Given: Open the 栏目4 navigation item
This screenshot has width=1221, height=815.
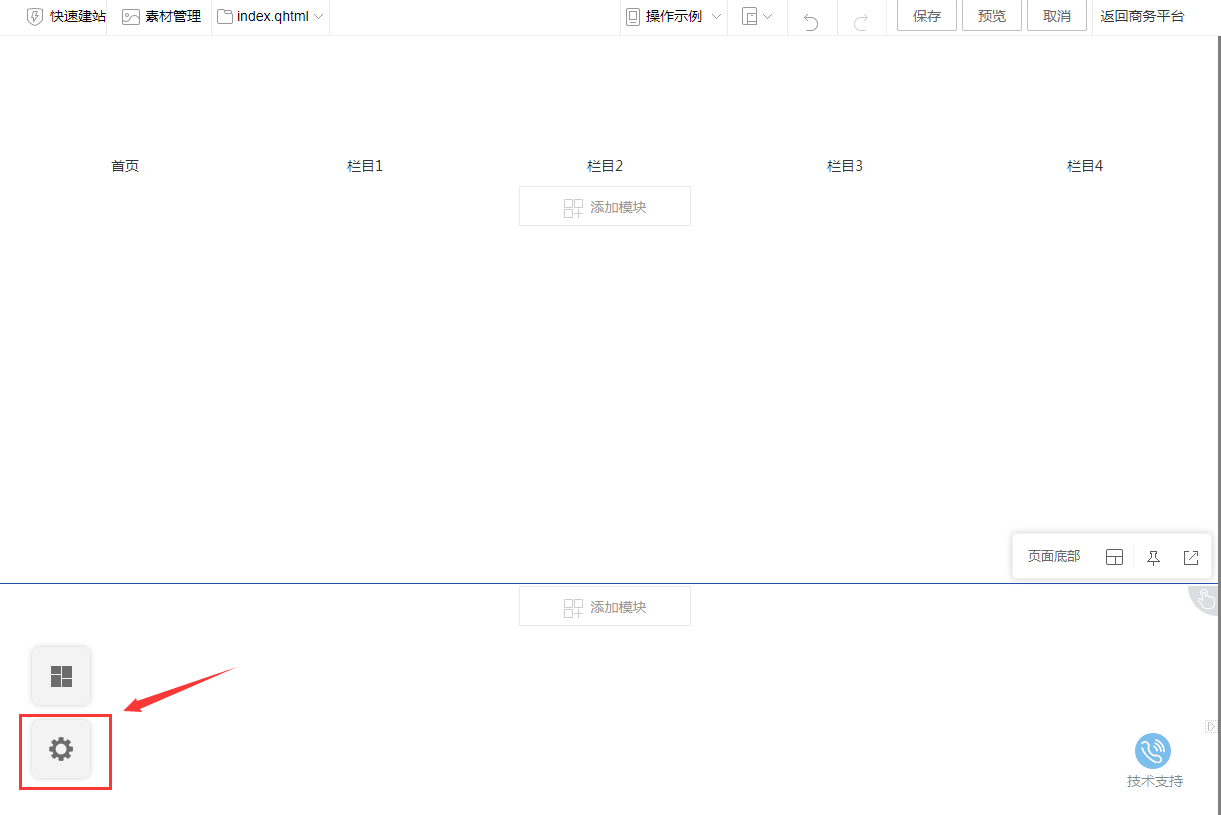Looking at the screenshot, I should [x=1085, y=166].
